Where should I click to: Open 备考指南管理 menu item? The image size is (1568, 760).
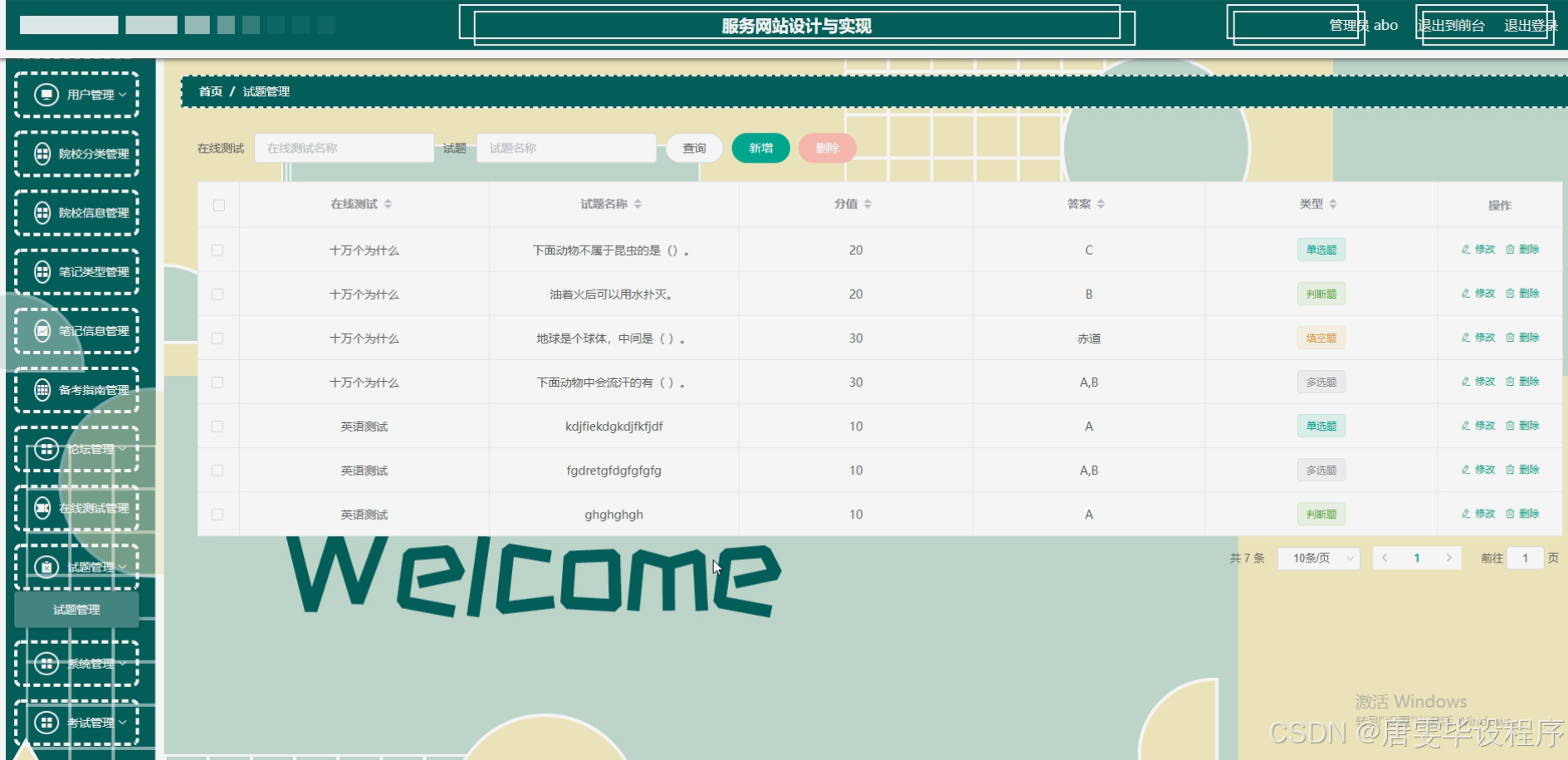click(x=76, y=389)
